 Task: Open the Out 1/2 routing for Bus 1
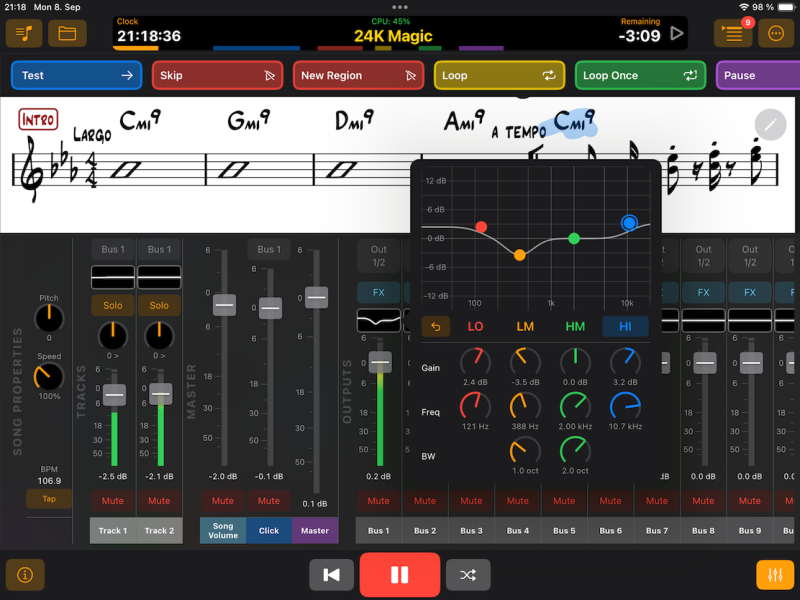[x=379, y=256]
